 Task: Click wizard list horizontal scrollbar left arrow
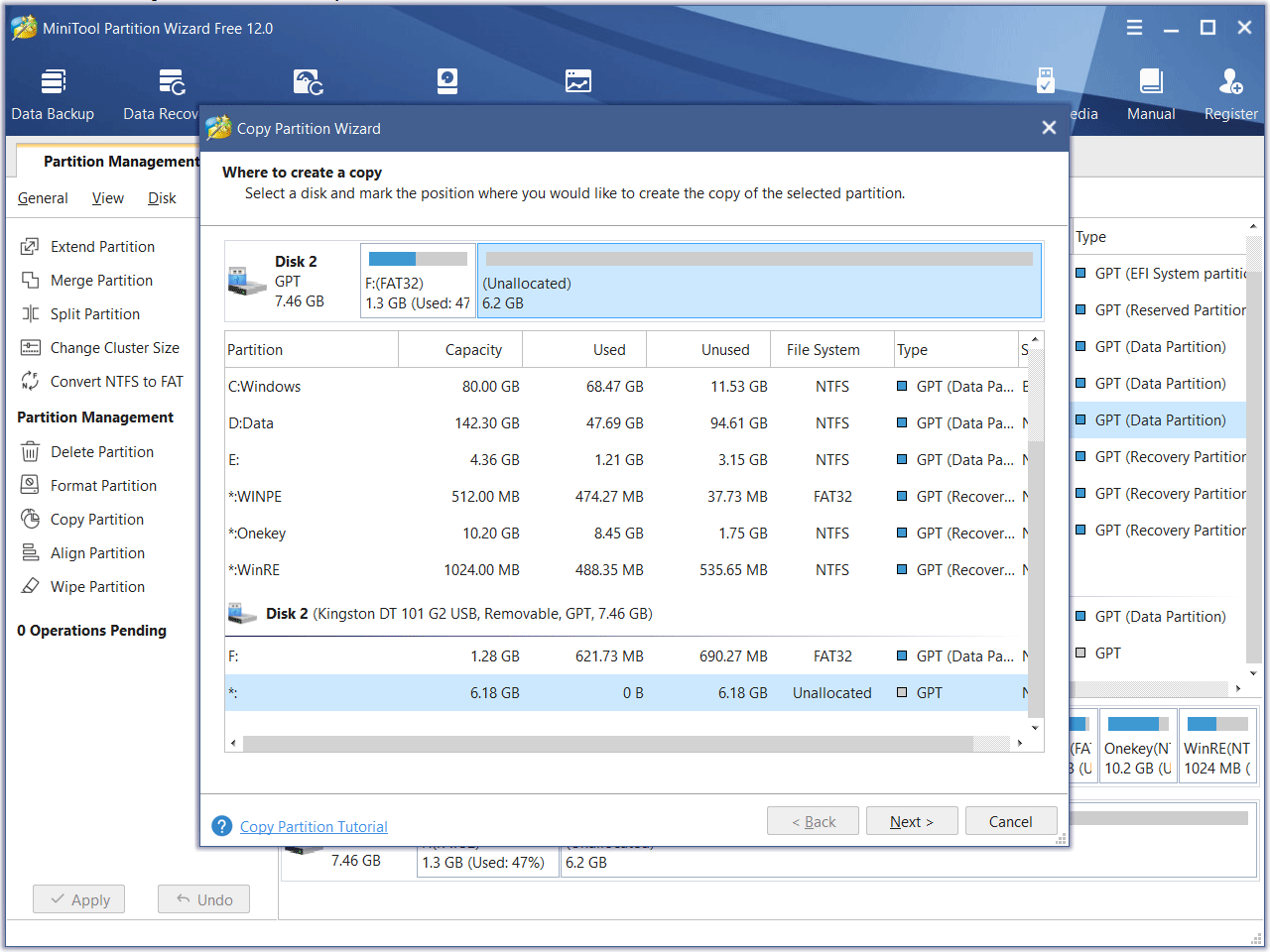234,743
